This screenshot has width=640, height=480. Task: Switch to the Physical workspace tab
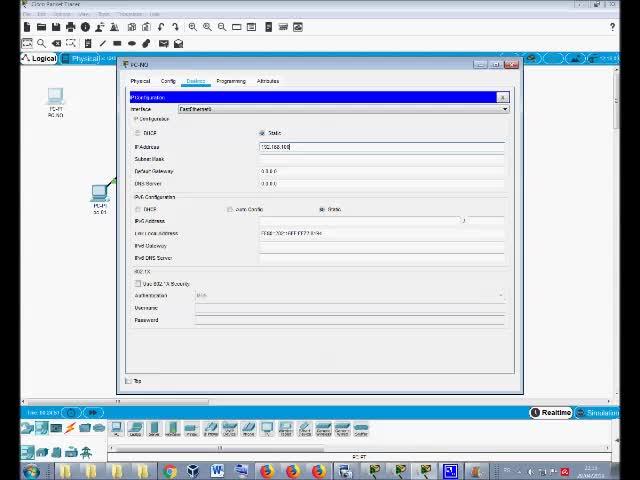(x=81, y=58)
